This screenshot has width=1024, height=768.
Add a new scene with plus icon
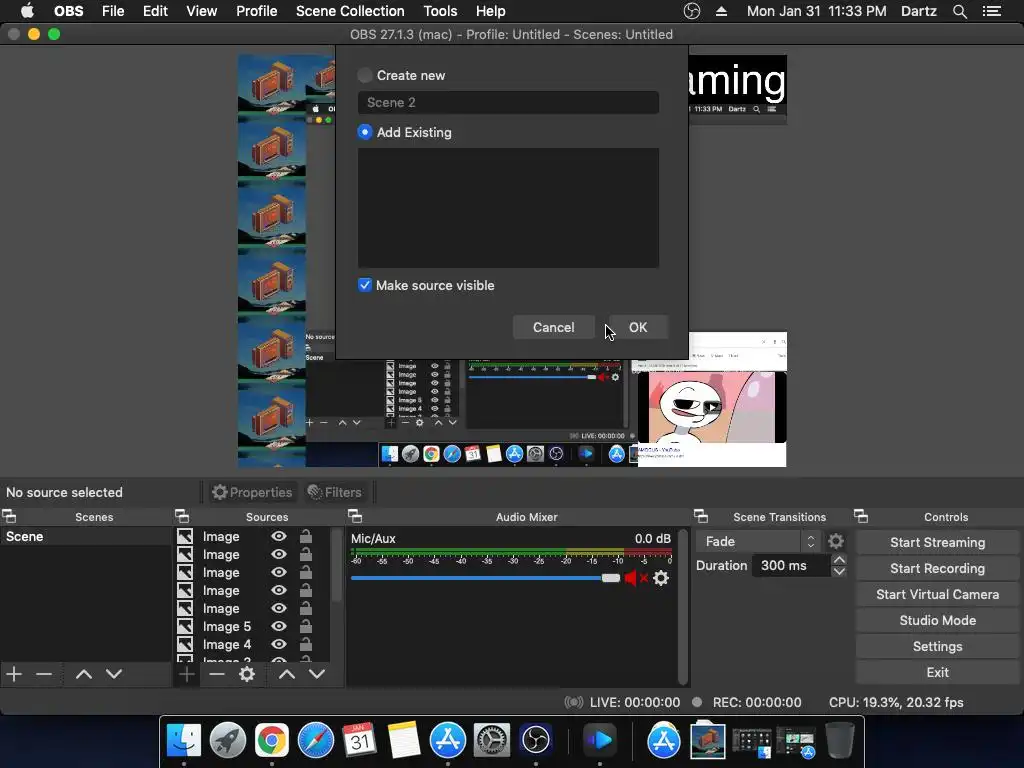tap(14, 674)
